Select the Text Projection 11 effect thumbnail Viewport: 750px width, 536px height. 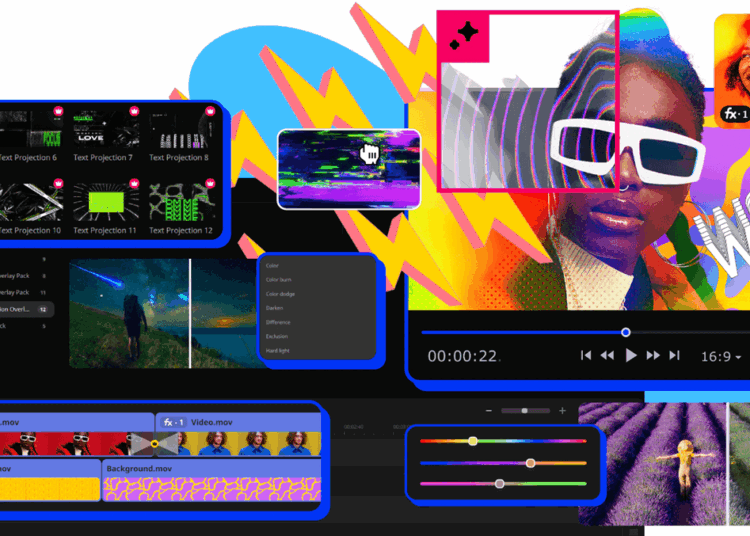[105, 201]
